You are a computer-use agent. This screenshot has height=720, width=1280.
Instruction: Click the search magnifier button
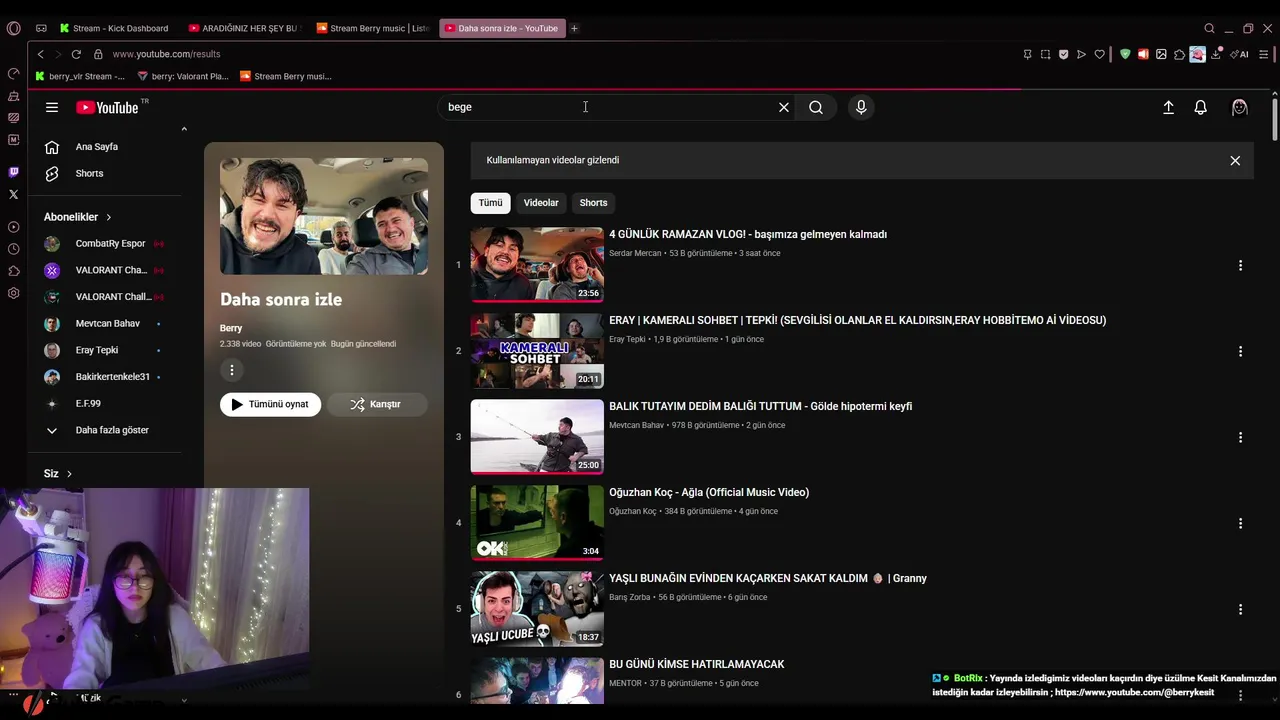tap(816, 107)
